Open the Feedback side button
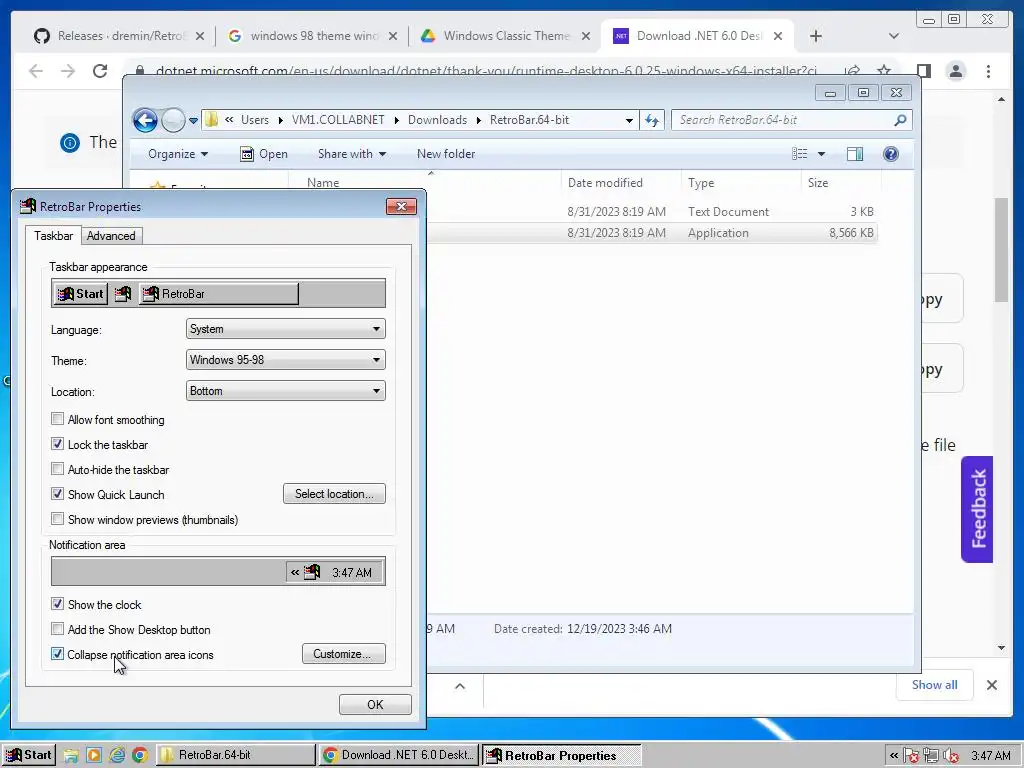Screen dimensions: 1024x768 (x=977, y=509)
